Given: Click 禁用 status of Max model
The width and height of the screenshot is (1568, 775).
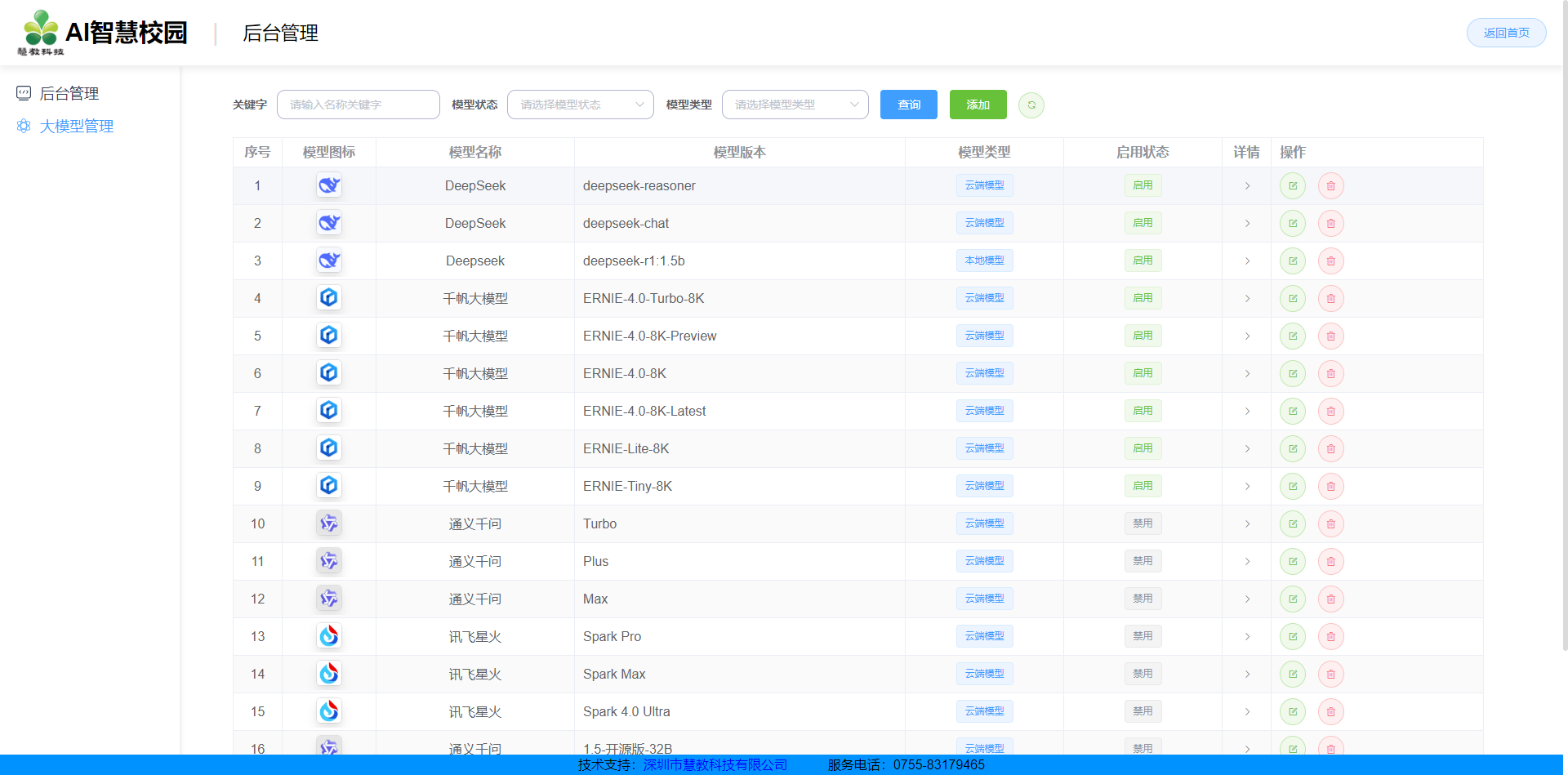Looking at the screenshot, I should coord(1143,599).
